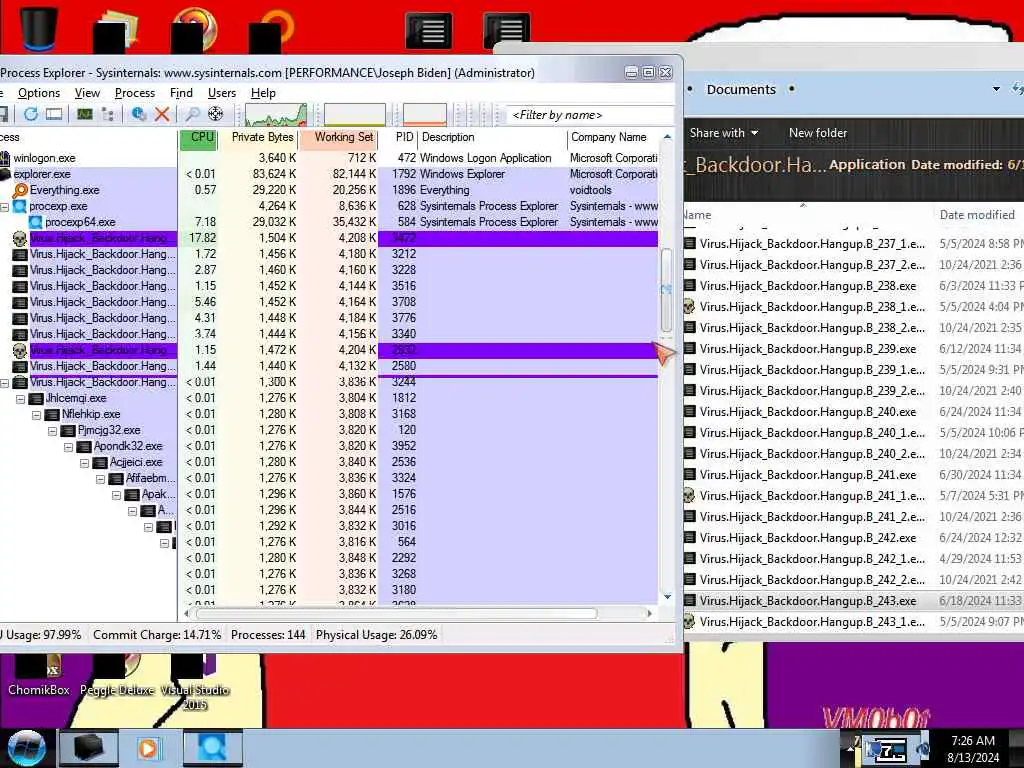Click the Find Window's Process crosshair icon
1024x768 pixels.
(215, 114)
